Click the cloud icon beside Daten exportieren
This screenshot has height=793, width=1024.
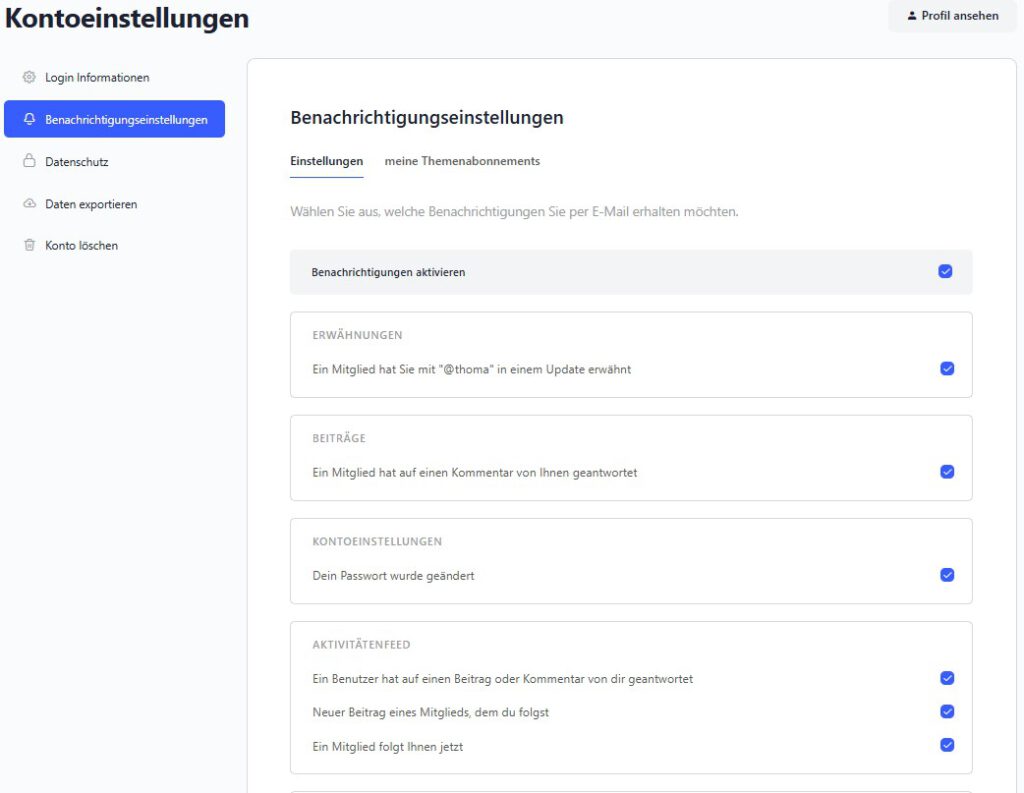point(29,204)
